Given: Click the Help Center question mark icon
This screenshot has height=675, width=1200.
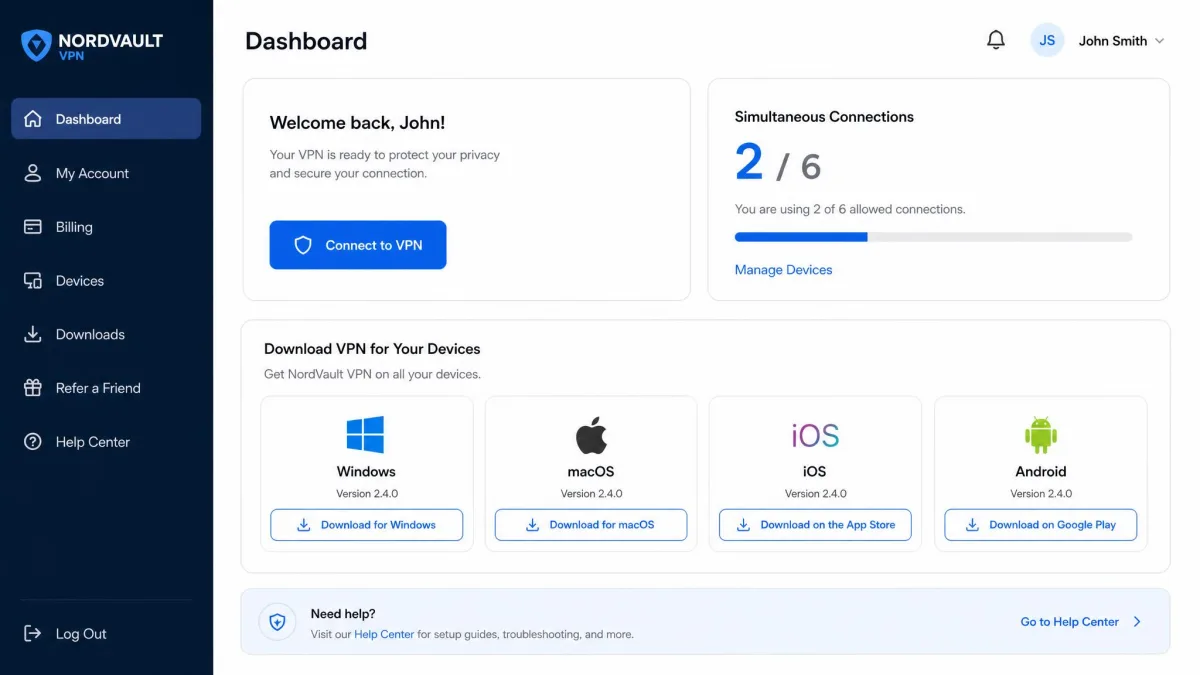Looking at the screenshot, I should tap(33, 442).
